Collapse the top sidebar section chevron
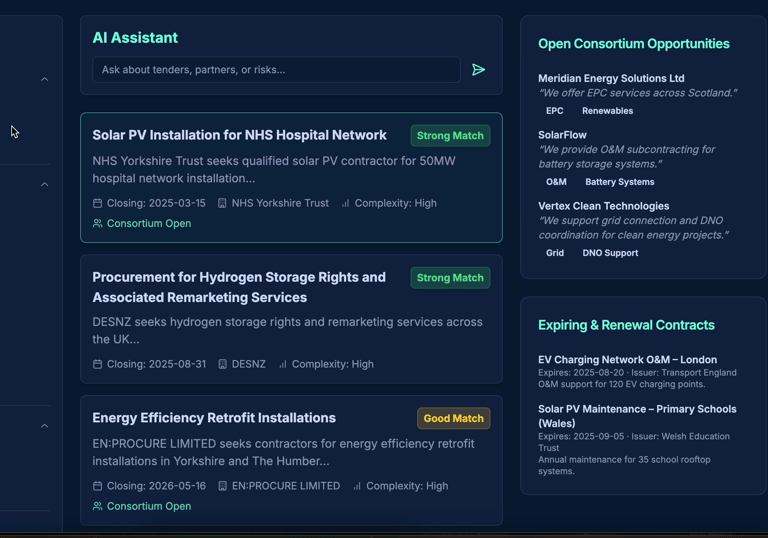Viewport: 768px width, 538px height. point(45,79)
